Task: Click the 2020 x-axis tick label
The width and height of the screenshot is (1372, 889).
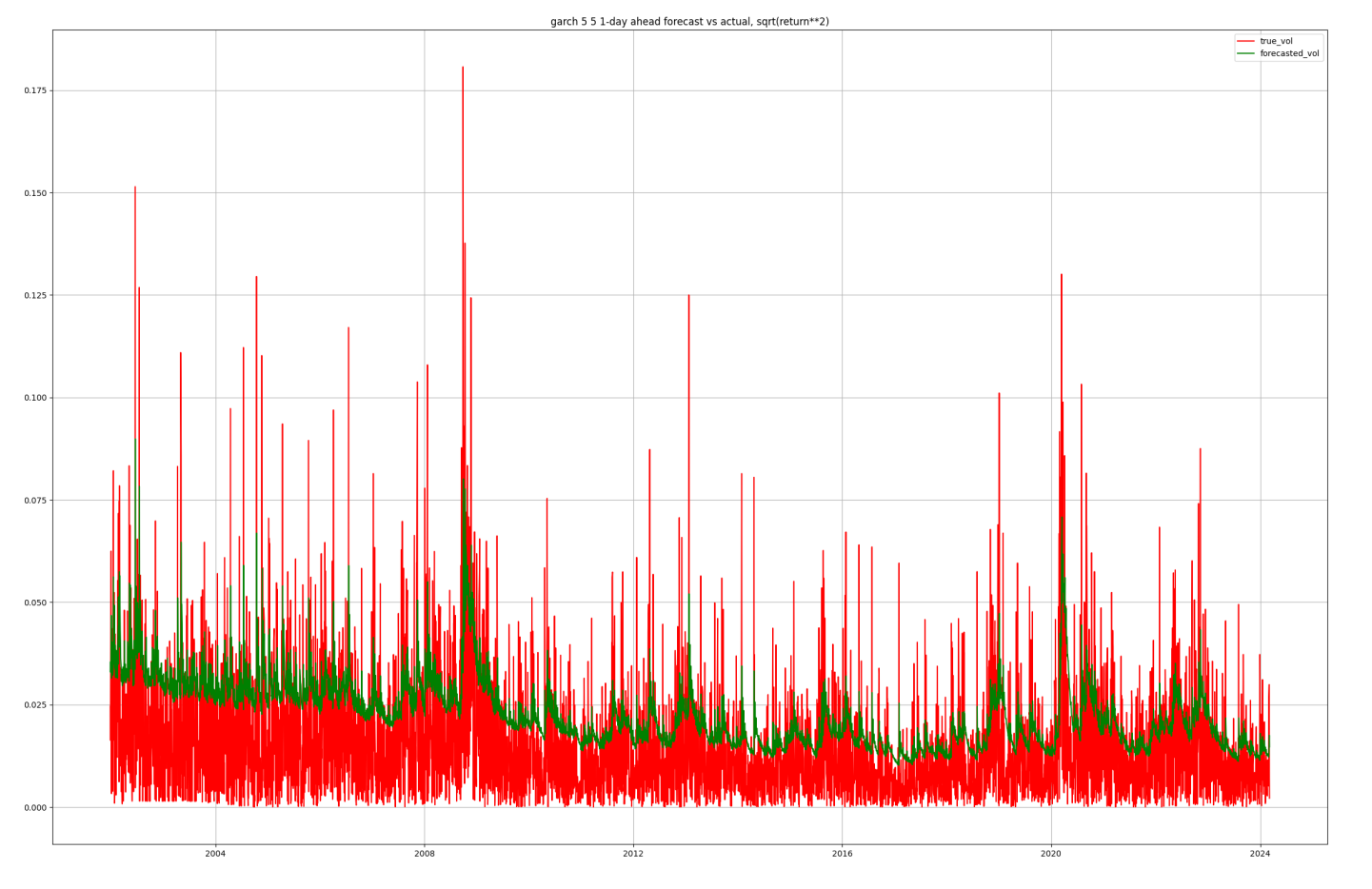Action: [1051, 854]
